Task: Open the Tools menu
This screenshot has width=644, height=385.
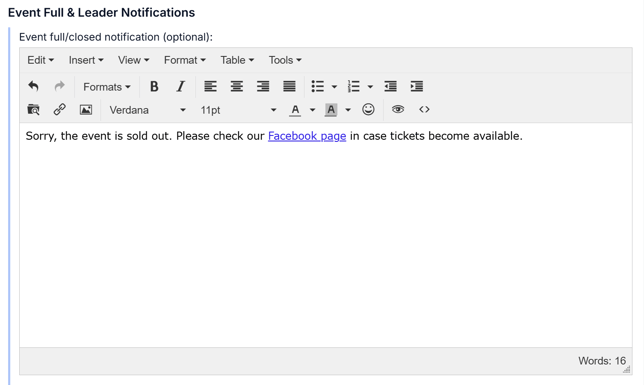Action: point(285,60)
